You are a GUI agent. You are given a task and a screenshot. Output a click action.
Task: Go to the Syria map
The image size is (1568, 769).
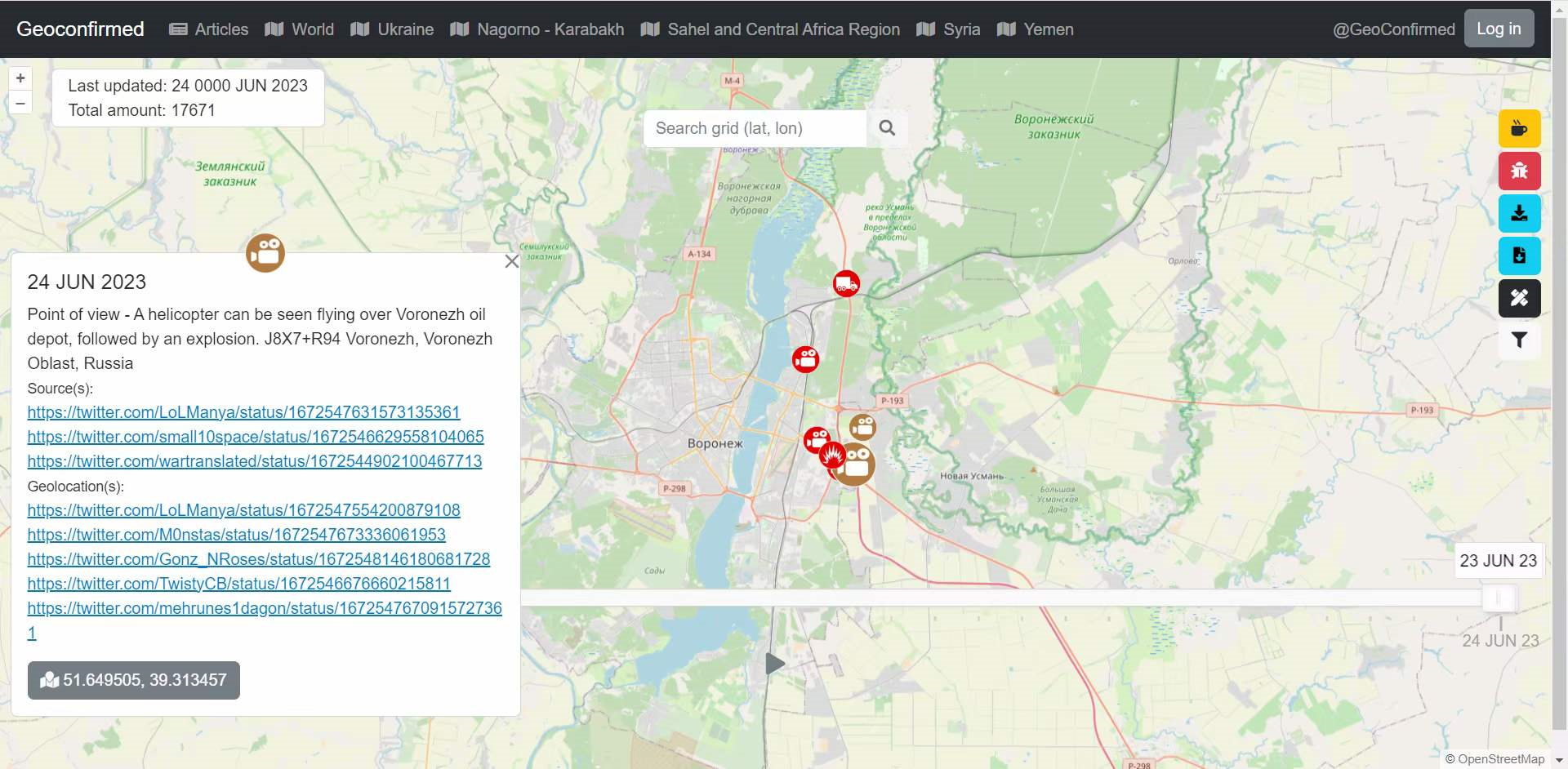[948, 29]
